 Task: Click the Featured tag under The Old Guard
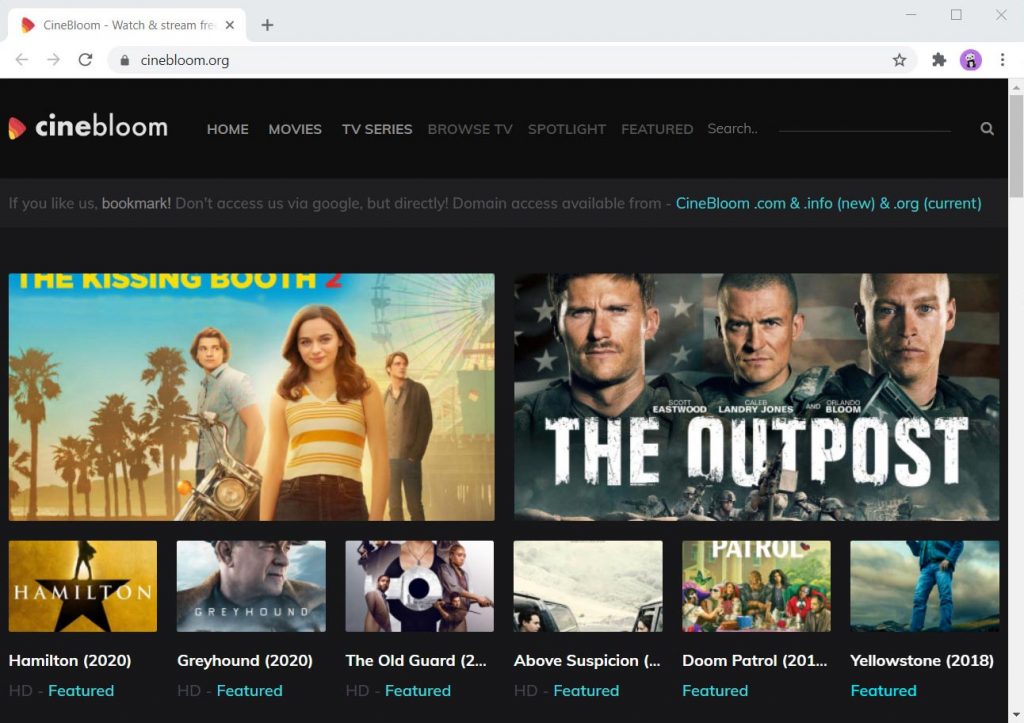point(418,690)
